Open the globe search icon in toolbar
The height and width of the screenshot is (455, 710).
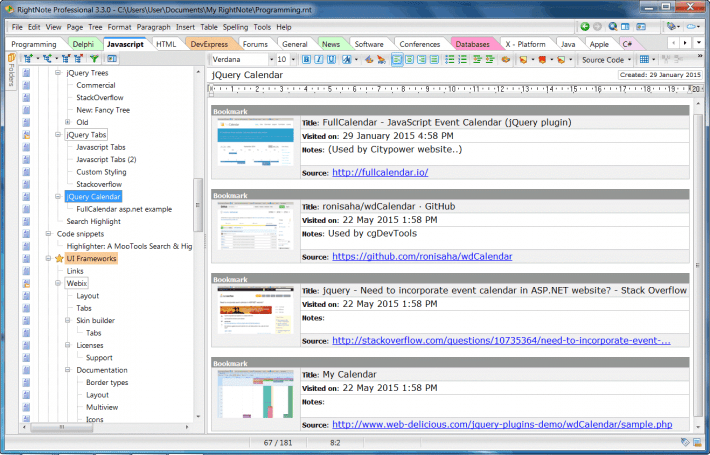point(613,27)
